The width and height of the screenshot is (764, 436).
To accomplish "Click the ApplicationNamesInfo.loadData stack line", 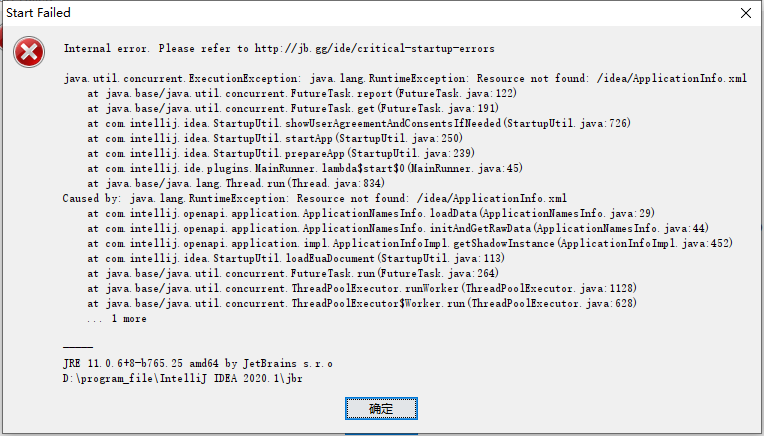I will pyautogui.click(x=371, y=214).
